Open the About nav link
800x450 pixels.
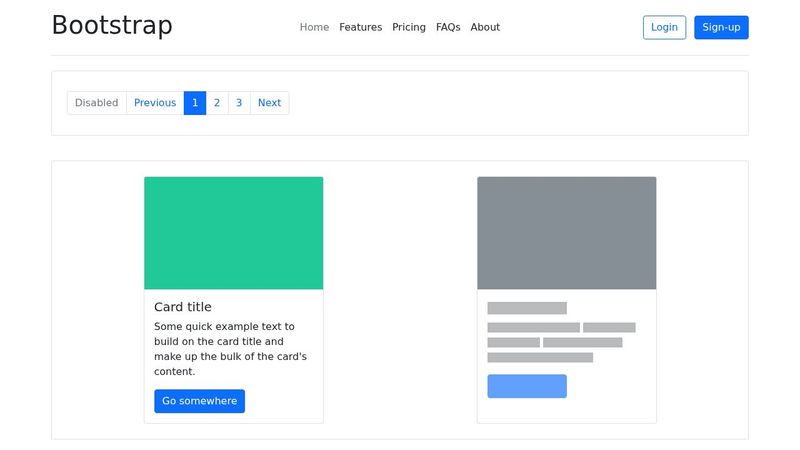tap(485, 27)
